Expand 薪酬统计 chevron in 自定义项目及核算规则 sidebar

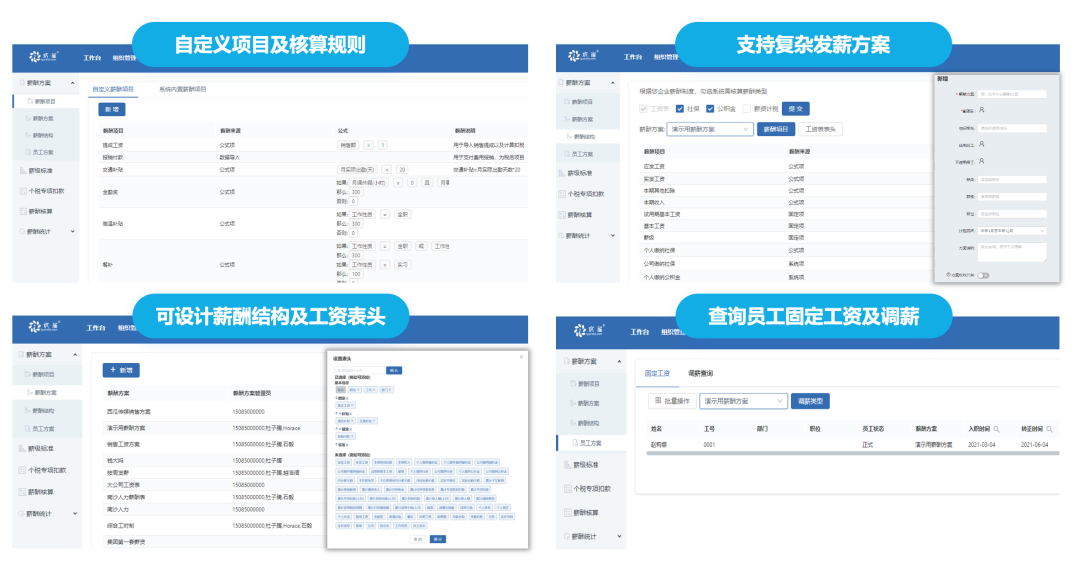72,231
